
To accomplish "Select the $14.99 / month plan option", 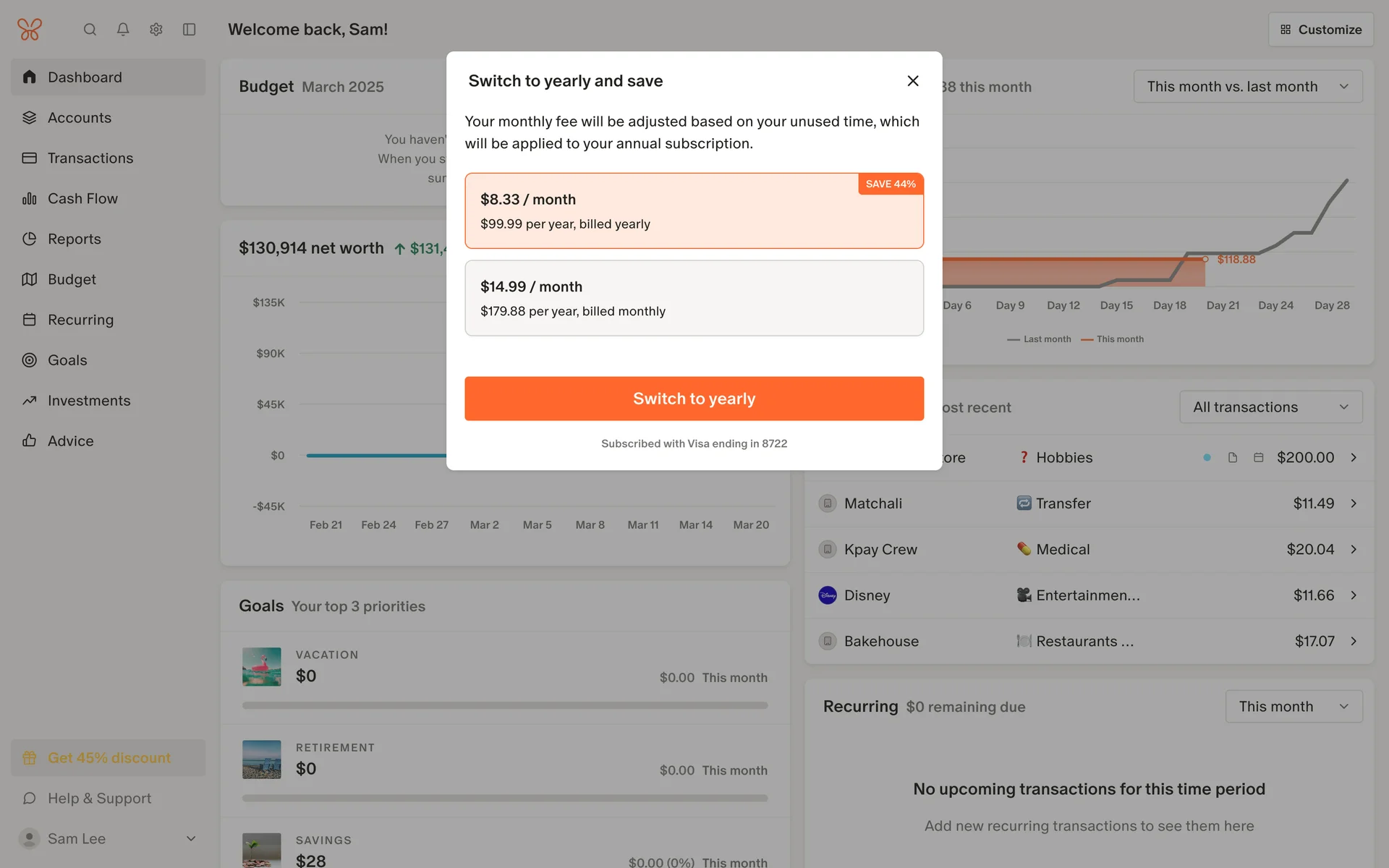I will [x=694, y=298].
